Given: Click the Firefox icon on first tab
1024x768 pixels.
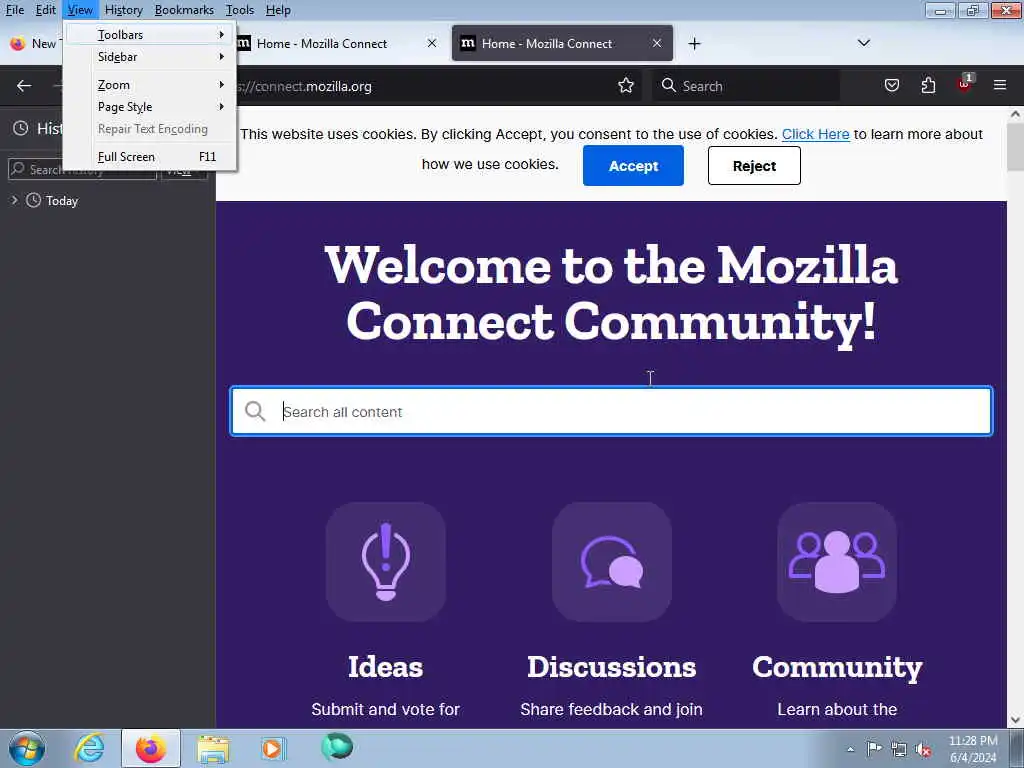Looking at the screenshot, I should 18,44.
